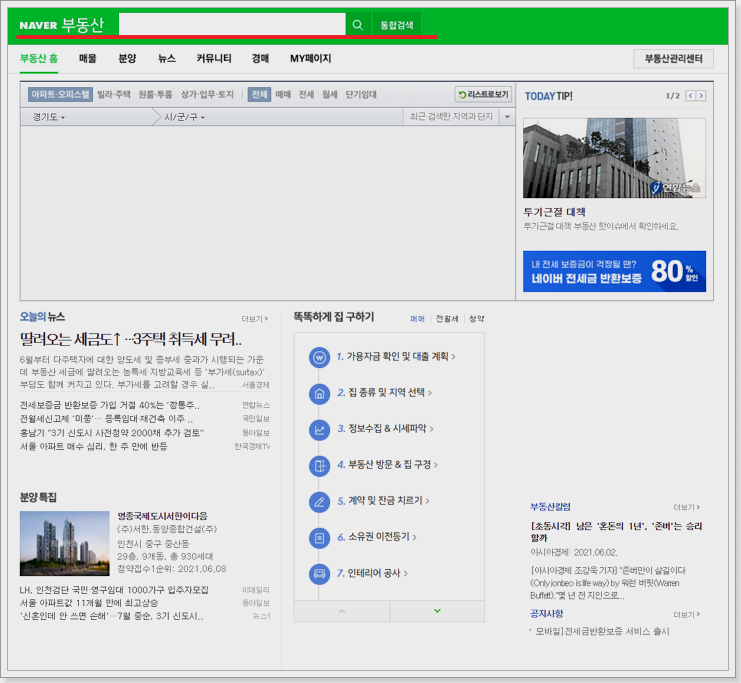The height and width of the screenshot is (683, 741).
Task: Click the 네이버 전세금 반환보증 banner
Action: (614, 271)
